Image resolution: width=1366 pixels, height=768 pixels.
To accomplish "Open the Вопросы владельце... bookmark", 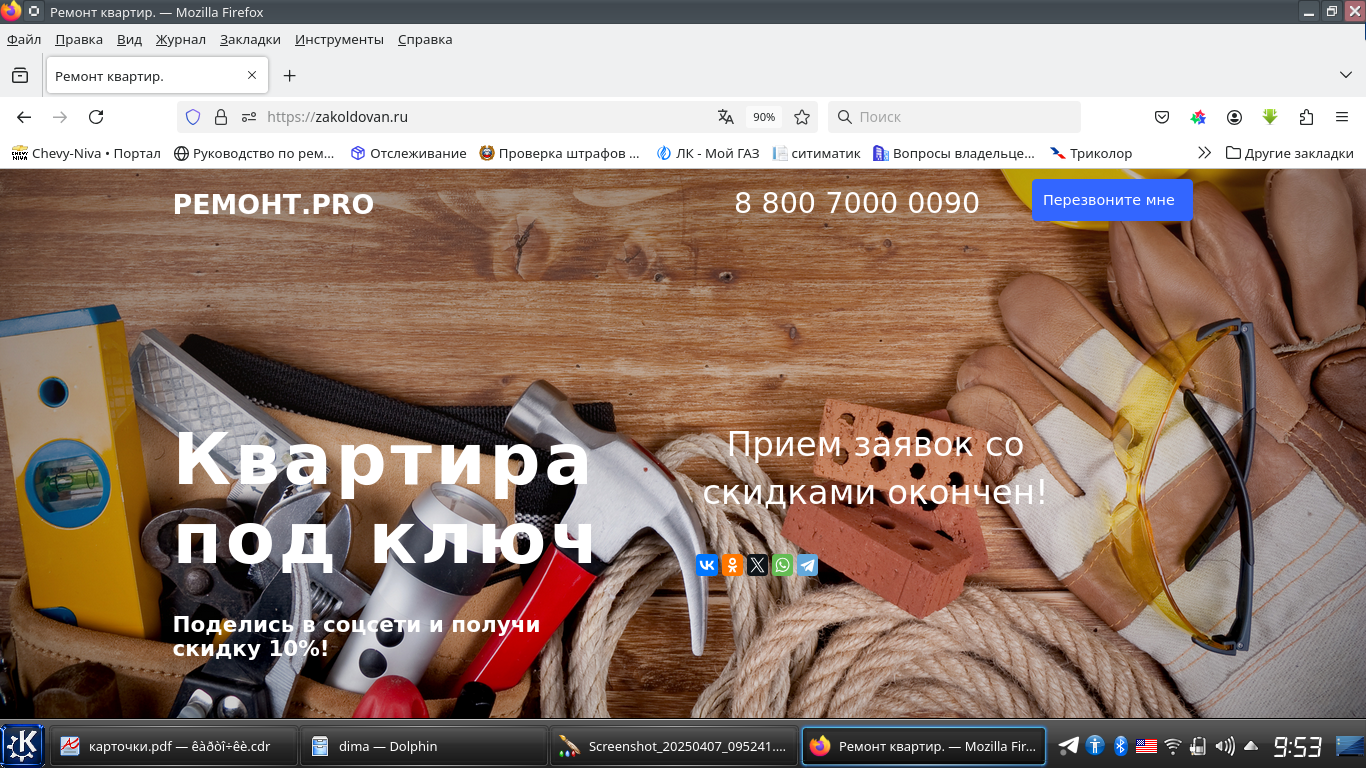I will [953, 153].
